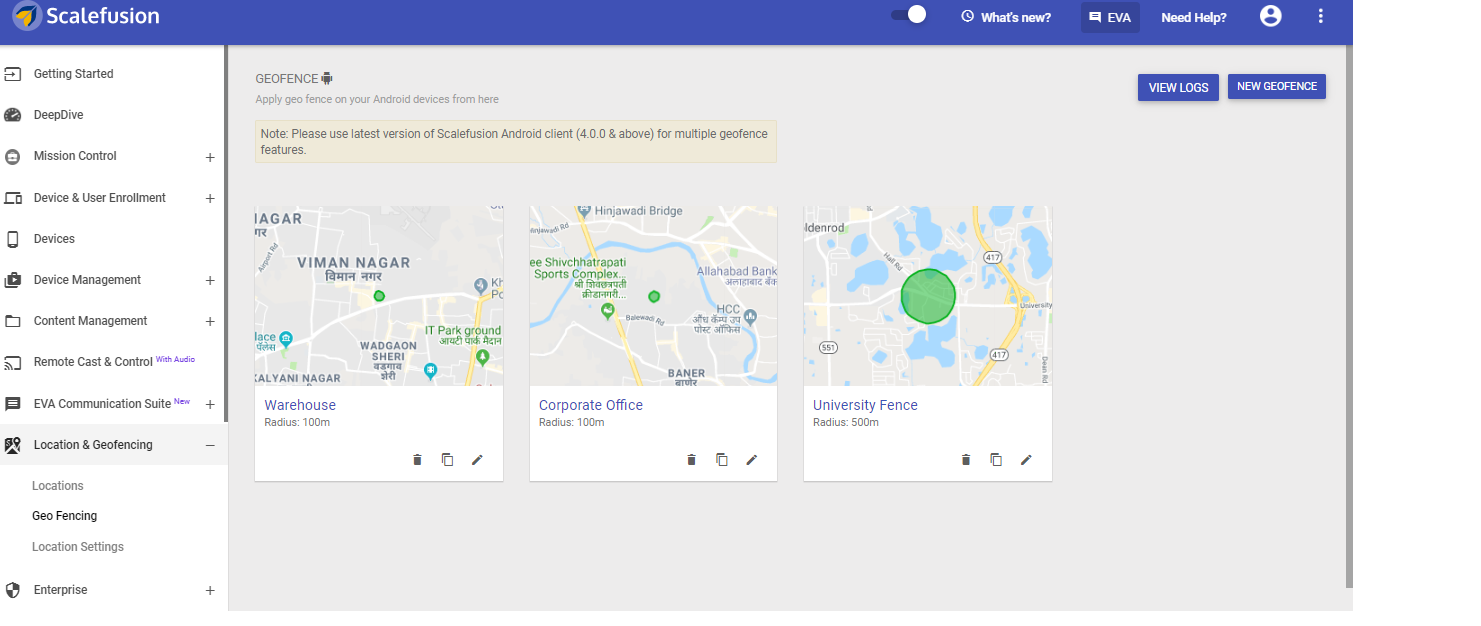The height and width of the screenshot is (626, 1481).
Task: Open the Warehouse title link
Action: pyautogui.click(x=300, y=405)
